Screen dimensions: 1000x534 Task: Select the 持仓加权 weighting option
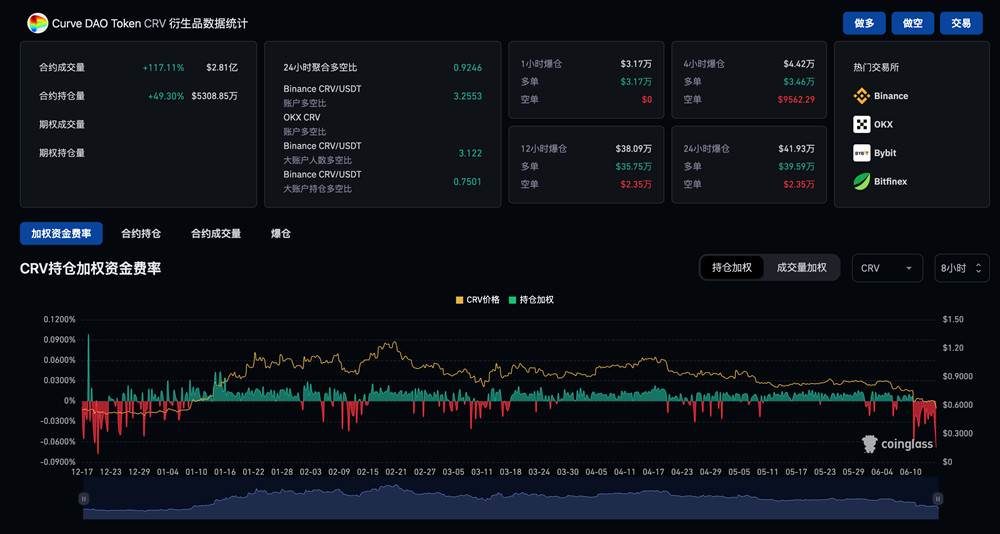click(732, 268)
